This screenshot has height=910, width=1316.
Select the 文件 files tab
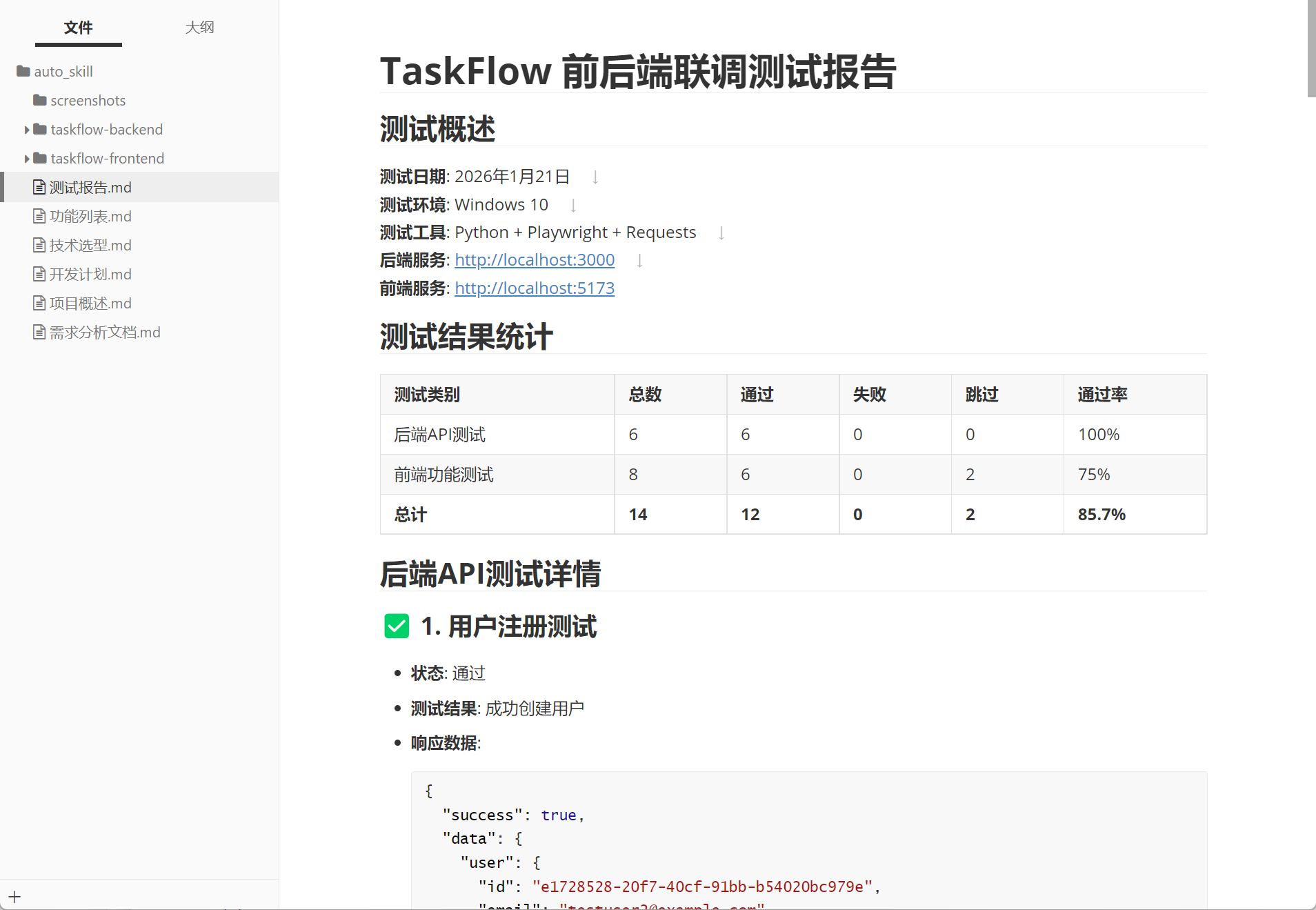coord(78,28)
